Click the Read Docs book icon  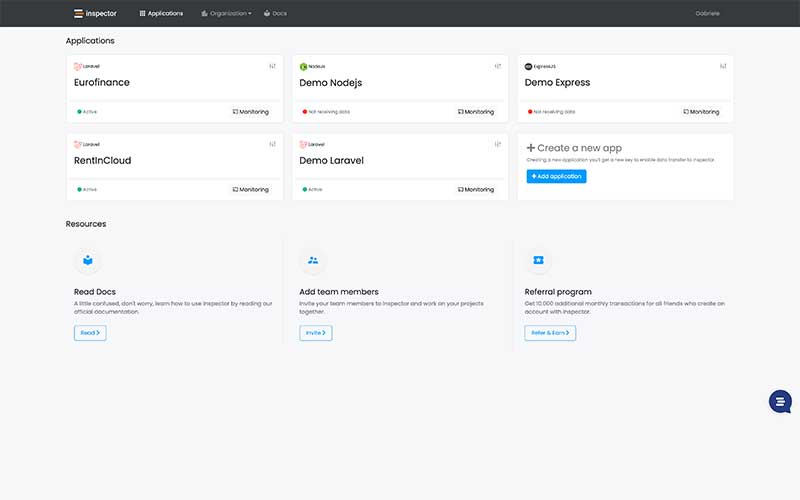[88, 260]
